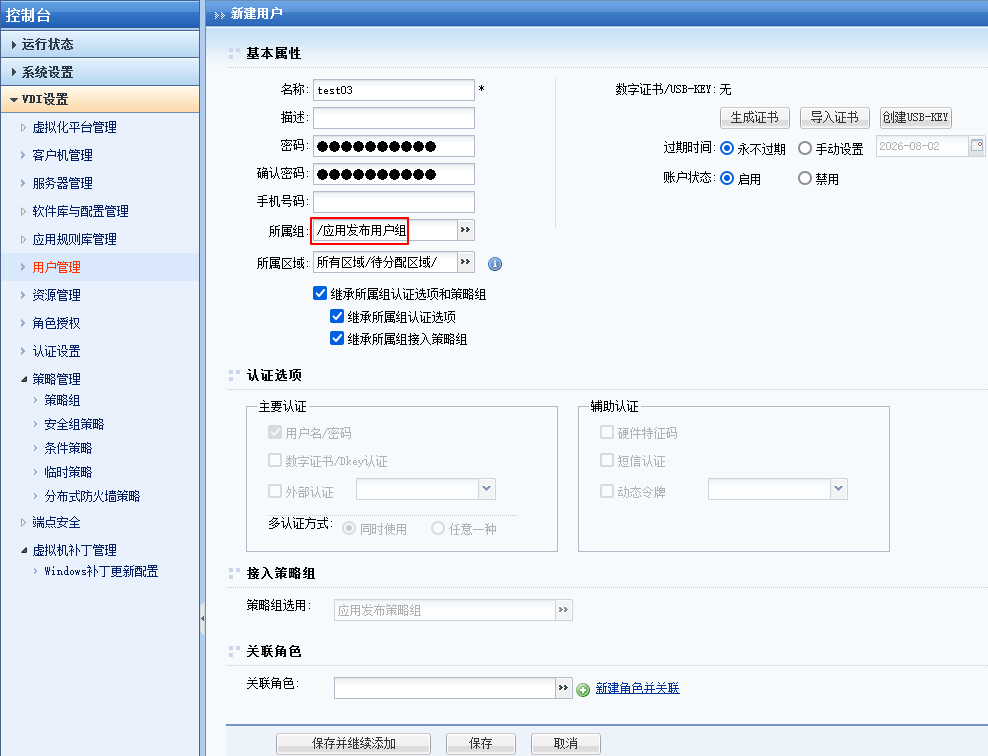Open the calendar picker for 过期时间
The width and height of the screenshot is (988, 756).
pyautogui.click(x=978, y=147)
